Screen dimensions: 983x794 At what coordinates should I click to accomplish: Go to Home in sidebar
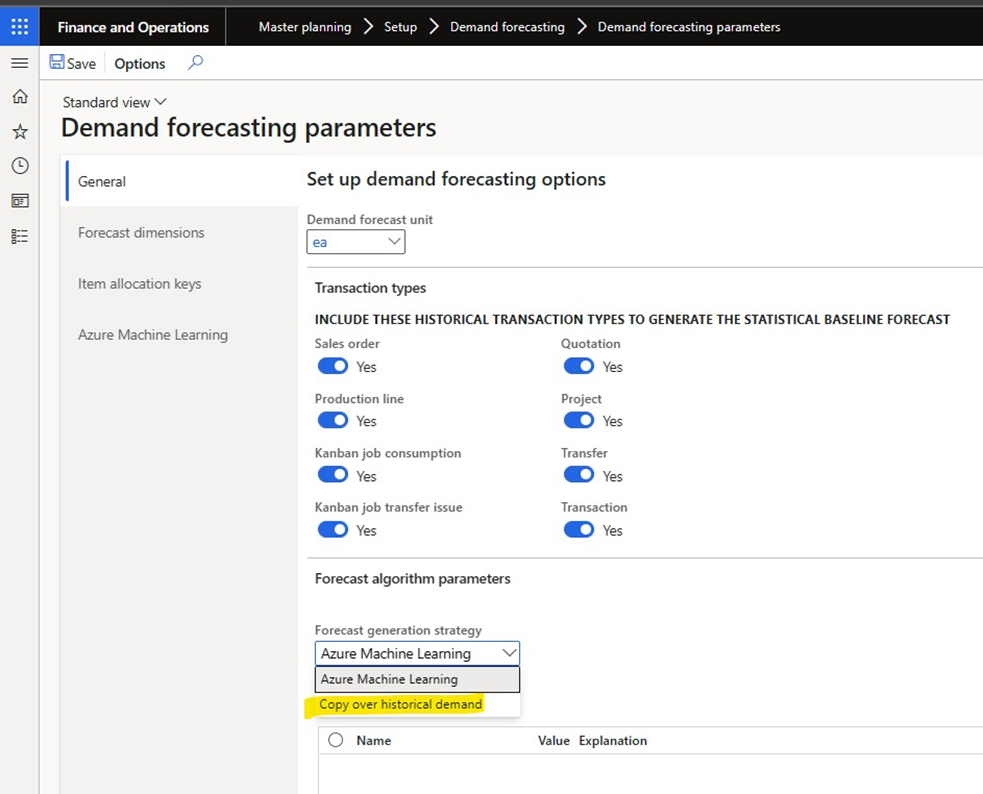(20, 96)
